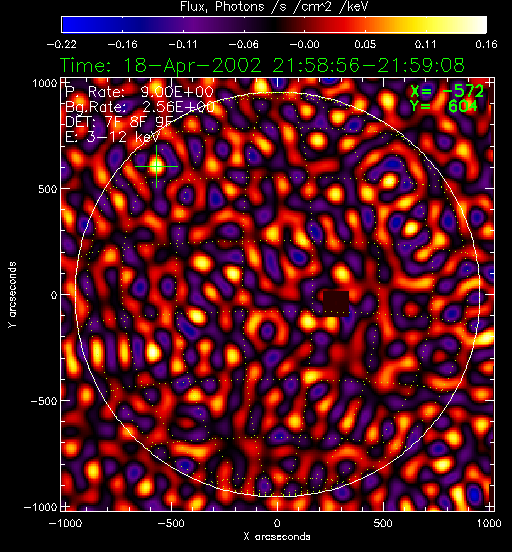The width and height of the screenshot is (512, 552).
Task: Click the X= -572 coordinate readout
Action: [447, 92]
